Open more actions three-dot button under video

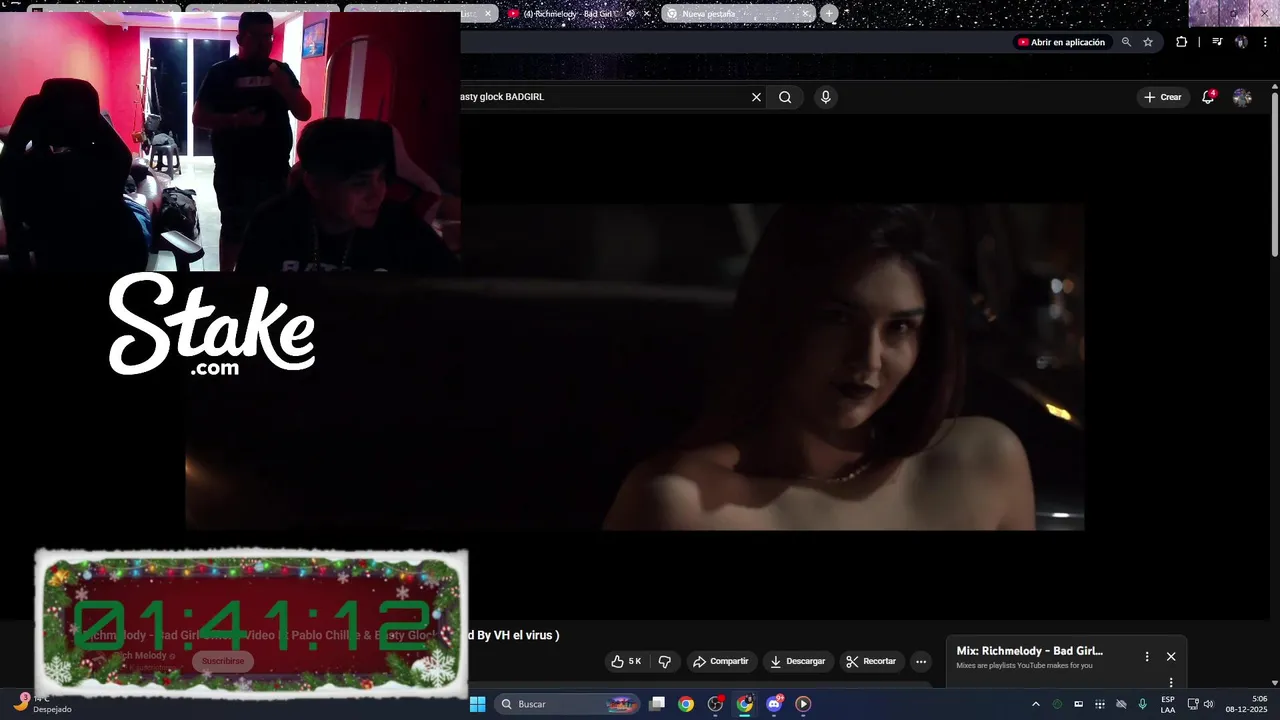921,661
